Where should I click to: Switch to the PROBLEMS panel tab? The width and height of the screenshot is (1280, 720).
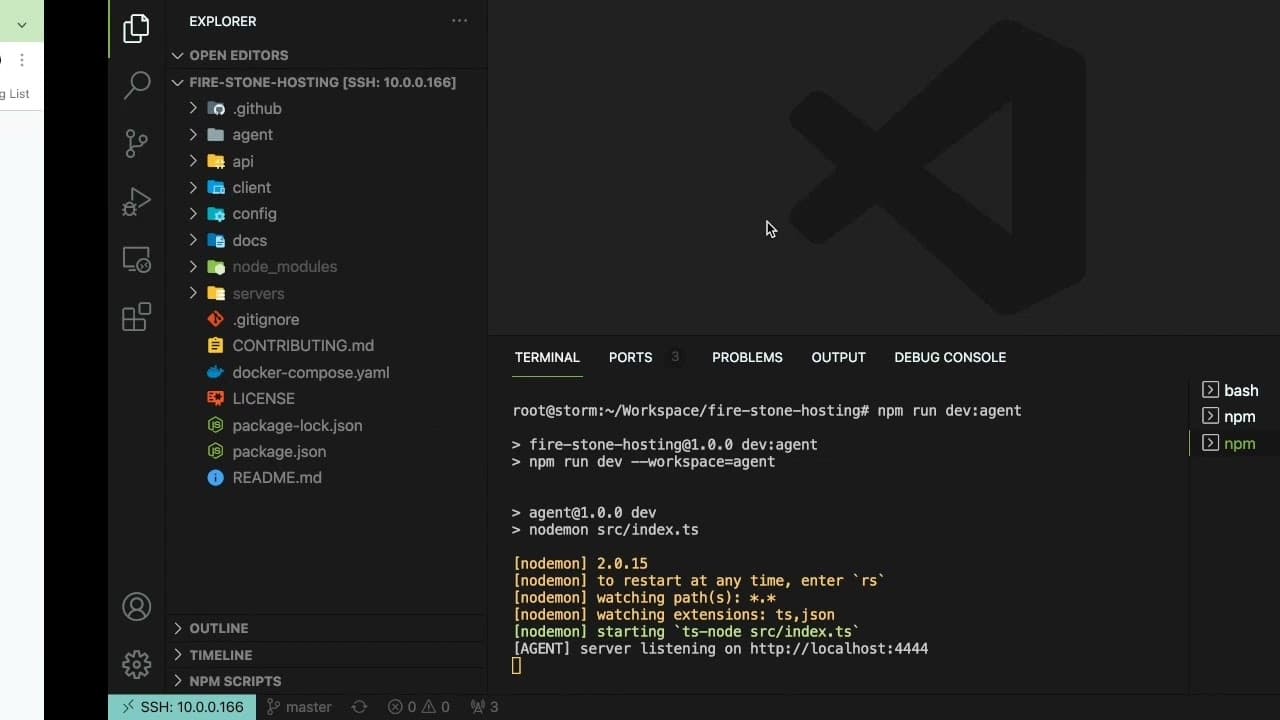[747, 358]
